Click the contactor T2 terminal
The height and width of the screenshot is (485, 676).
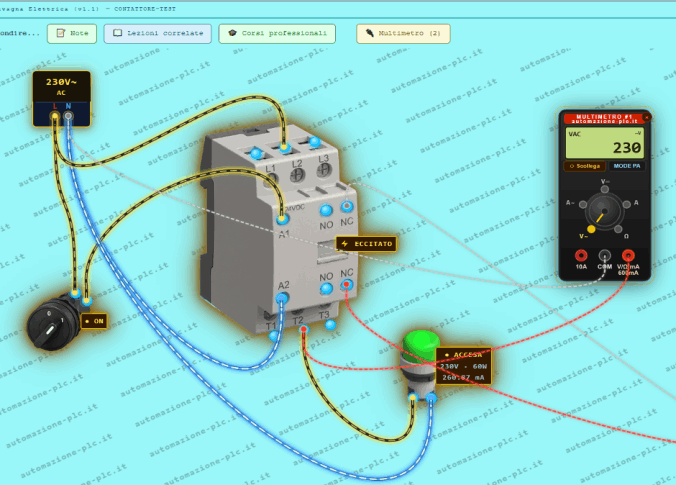point(304,330)
